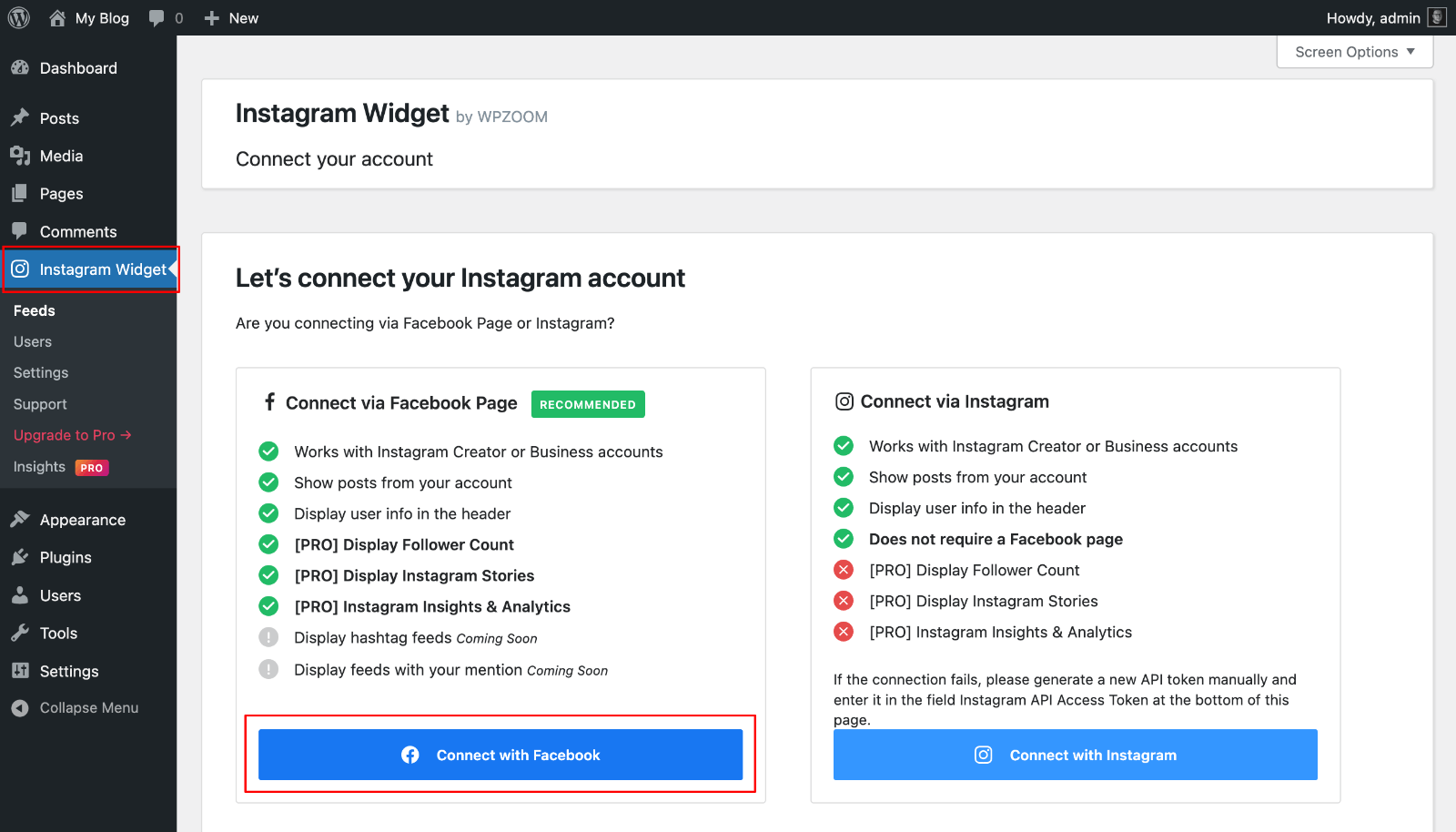Open the Comments menu

point(88,231)
